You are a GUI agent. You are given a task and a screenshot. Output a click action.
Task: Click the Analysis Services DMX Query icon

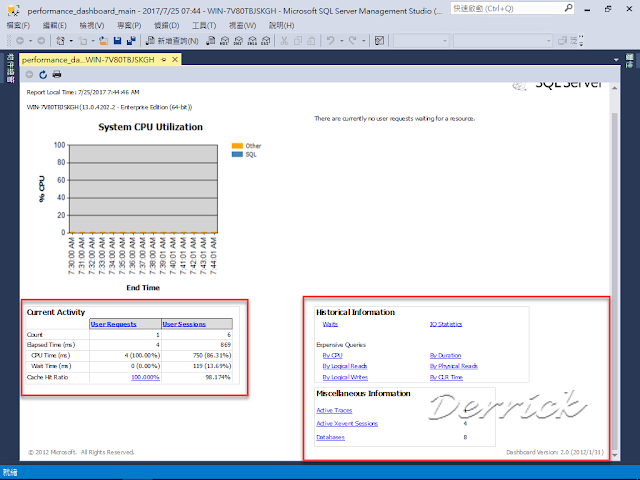pos(238,40)
